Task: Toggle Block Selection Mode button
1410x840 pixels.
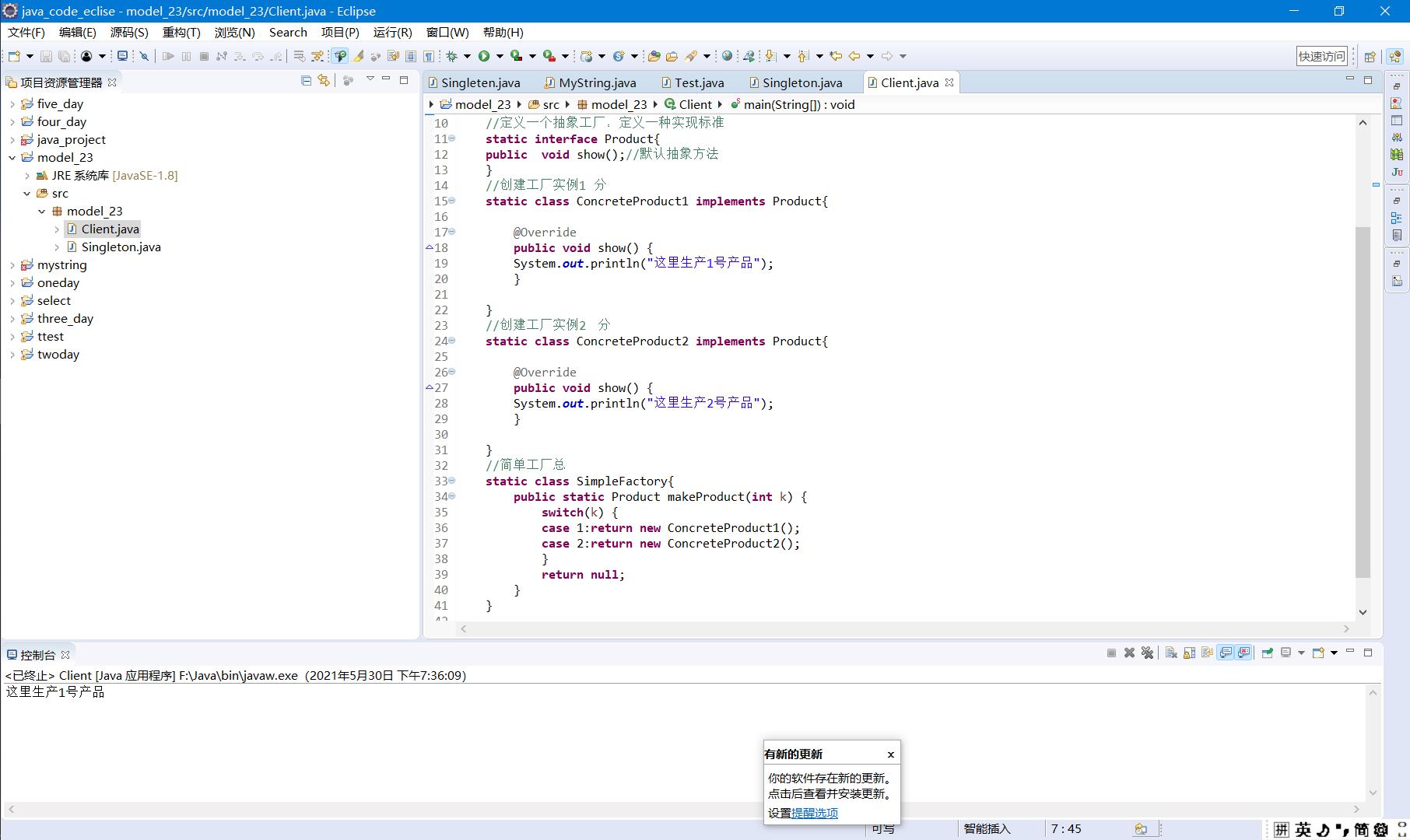Action: [x=411, y=56]
